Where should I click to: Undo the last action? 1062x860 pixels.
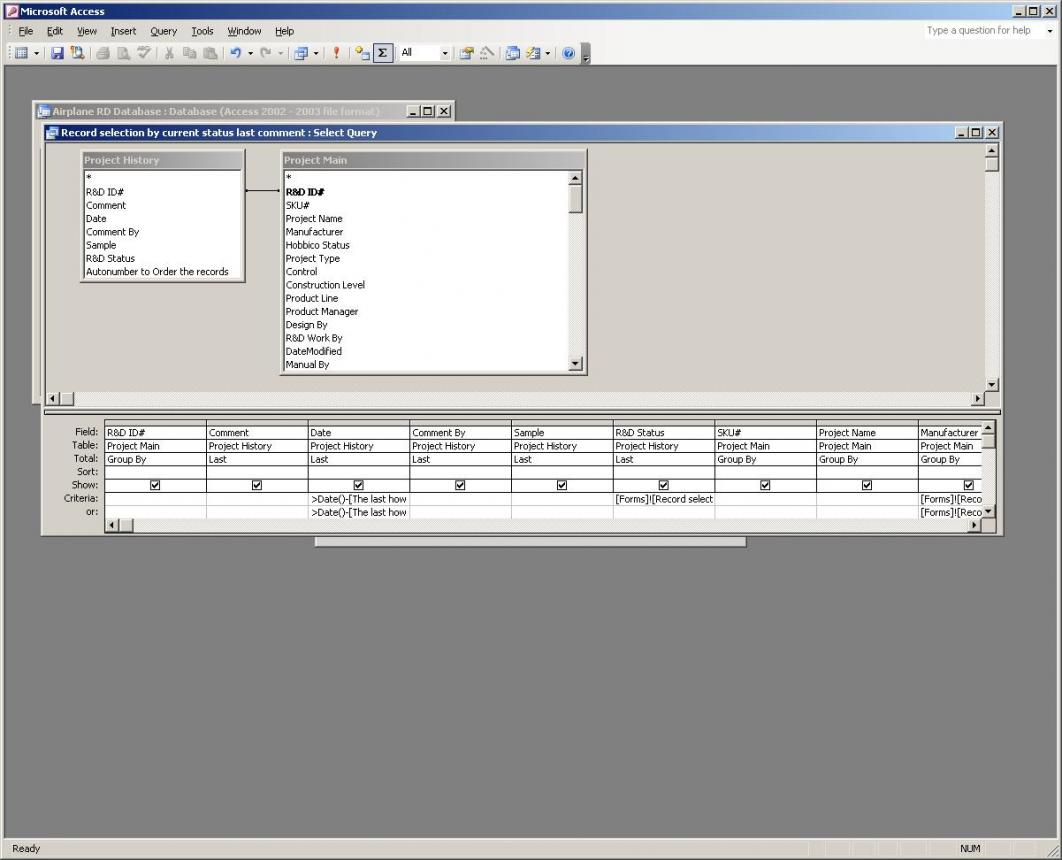pos(236,53)
